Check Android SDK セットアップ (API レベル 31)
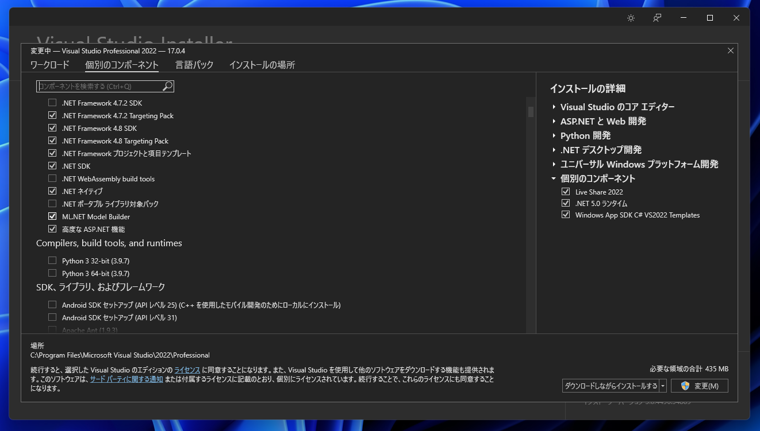Screen dimensions: 760x431 click(52, 318)
